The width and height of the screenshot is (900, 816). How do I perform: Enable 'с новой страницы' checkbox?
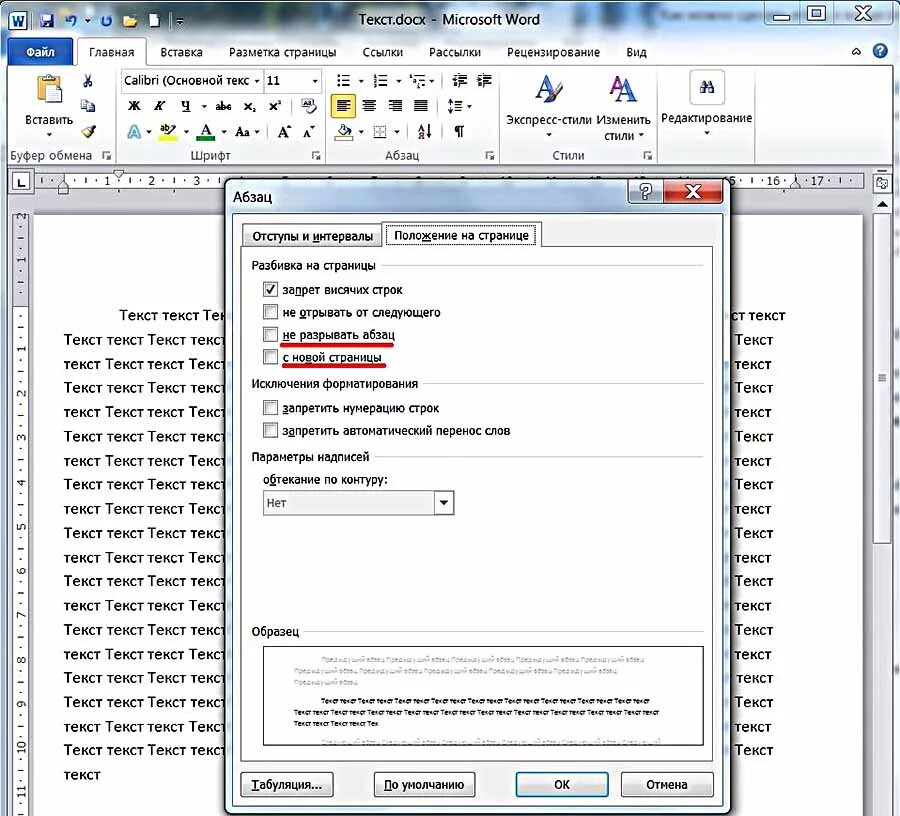[270, 357]
